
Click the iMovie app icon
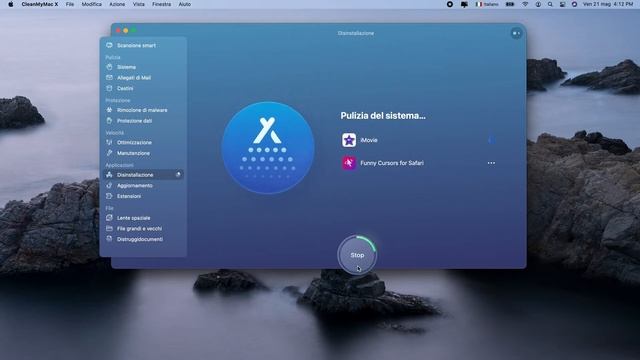[349, 140]
